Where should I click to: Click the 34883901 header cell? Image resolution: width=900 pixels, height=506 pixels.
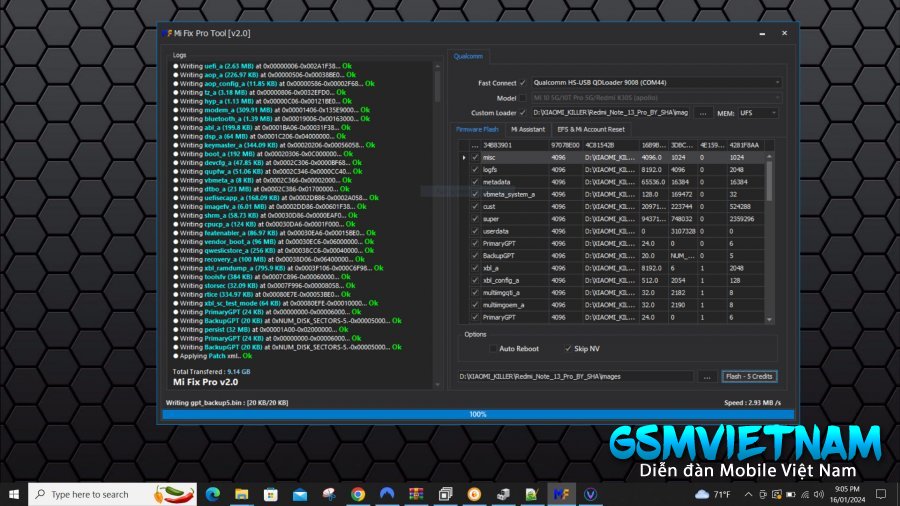pos(514,145)
